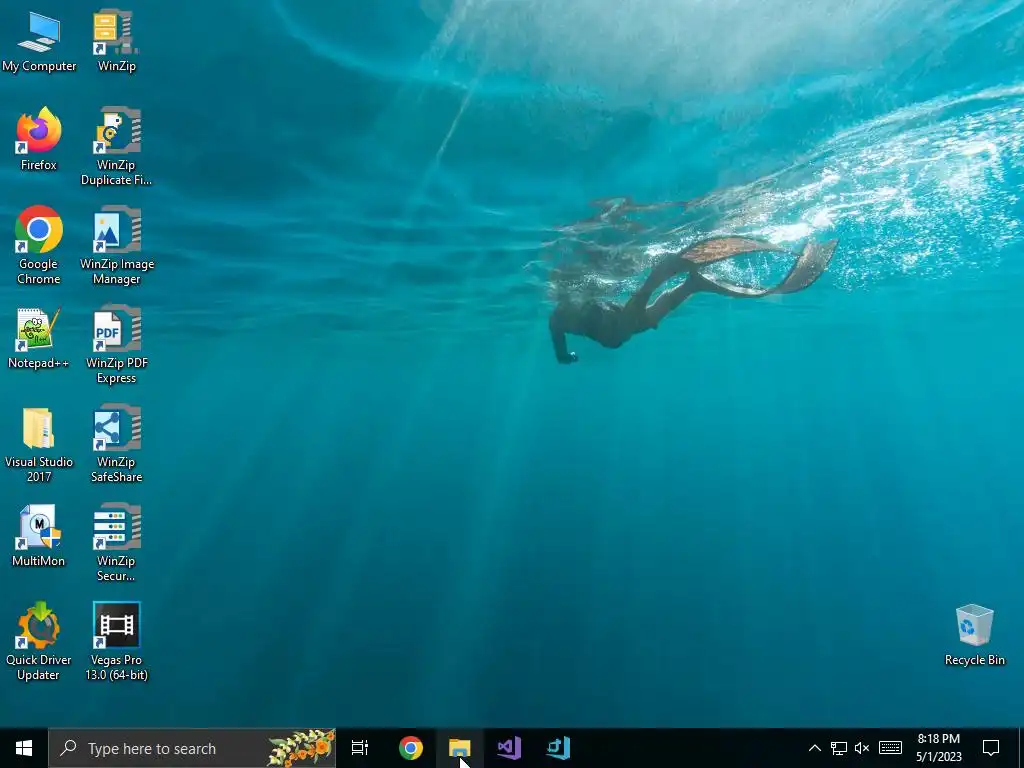1024x768 pixels.
Task: Select the My Computer desktop icon
Action: coord(39,40)
